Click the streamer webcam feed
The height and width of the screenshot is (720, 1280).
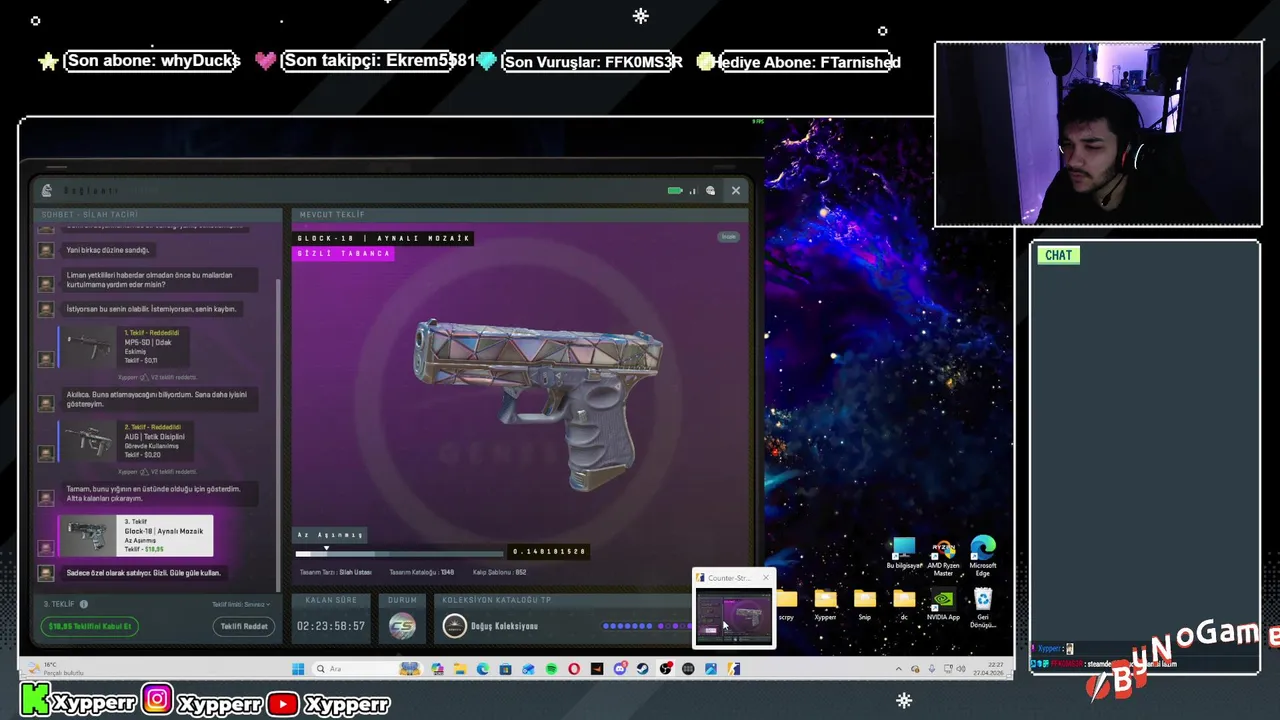pos(1098,135)
